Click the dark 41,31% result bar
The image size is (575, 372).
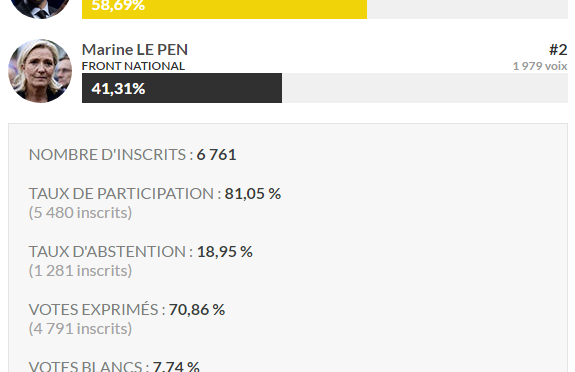182,88
